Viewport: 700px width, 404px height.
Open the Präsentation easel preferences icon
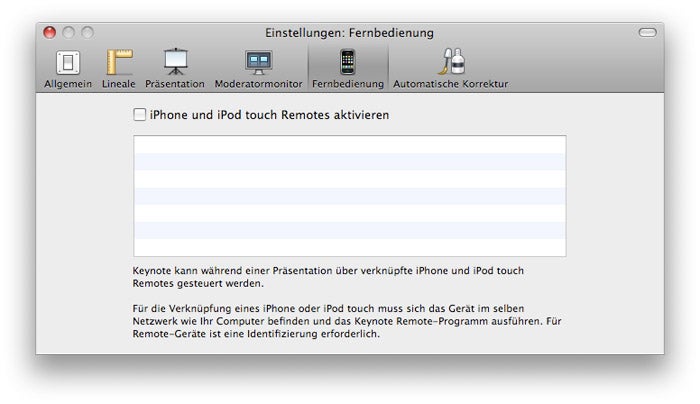[175, 61]
